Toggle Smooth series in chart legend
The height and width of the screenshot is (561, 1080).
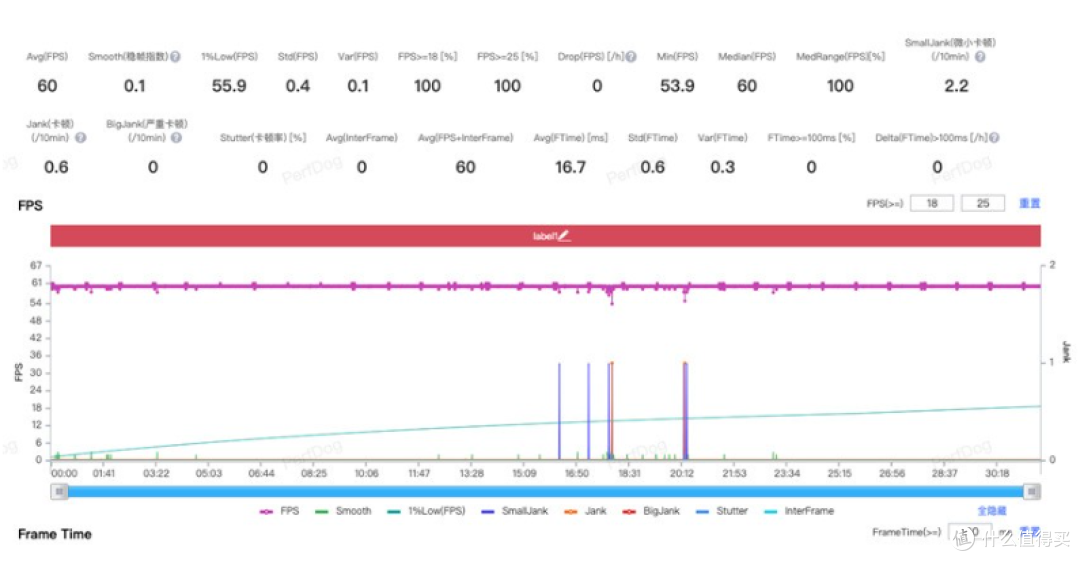(343, 511)
